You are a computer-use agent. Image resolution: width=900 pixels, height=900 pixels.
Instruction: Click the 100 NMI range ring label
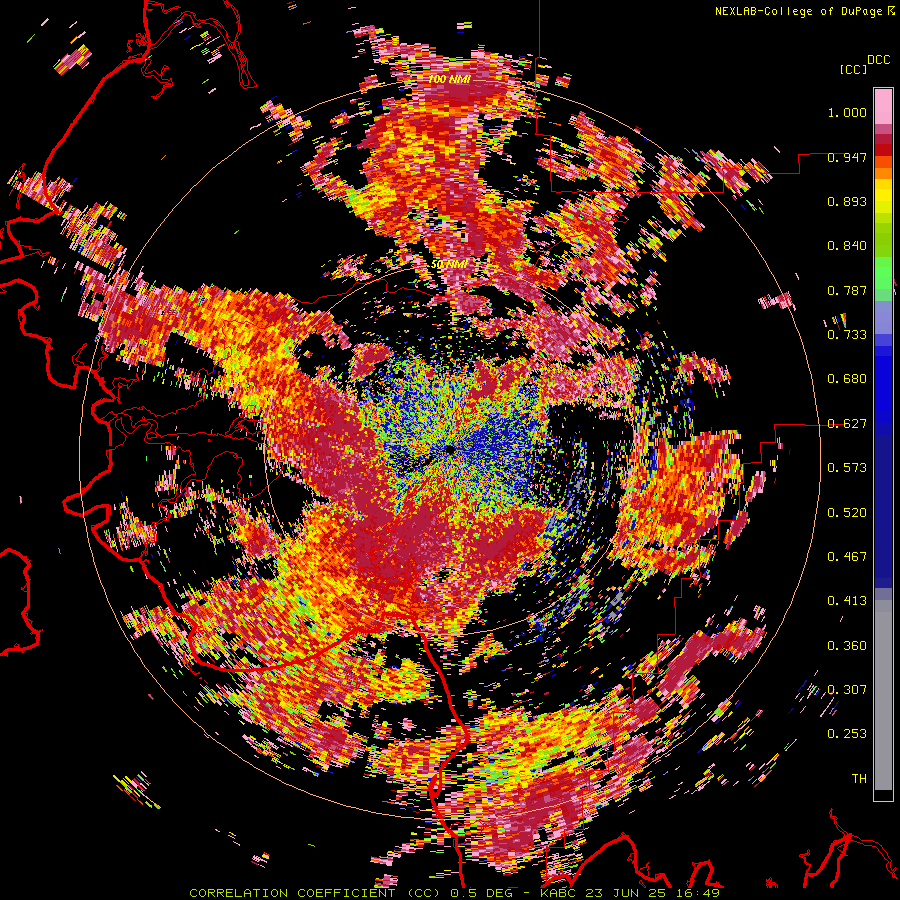pos(450,79)
